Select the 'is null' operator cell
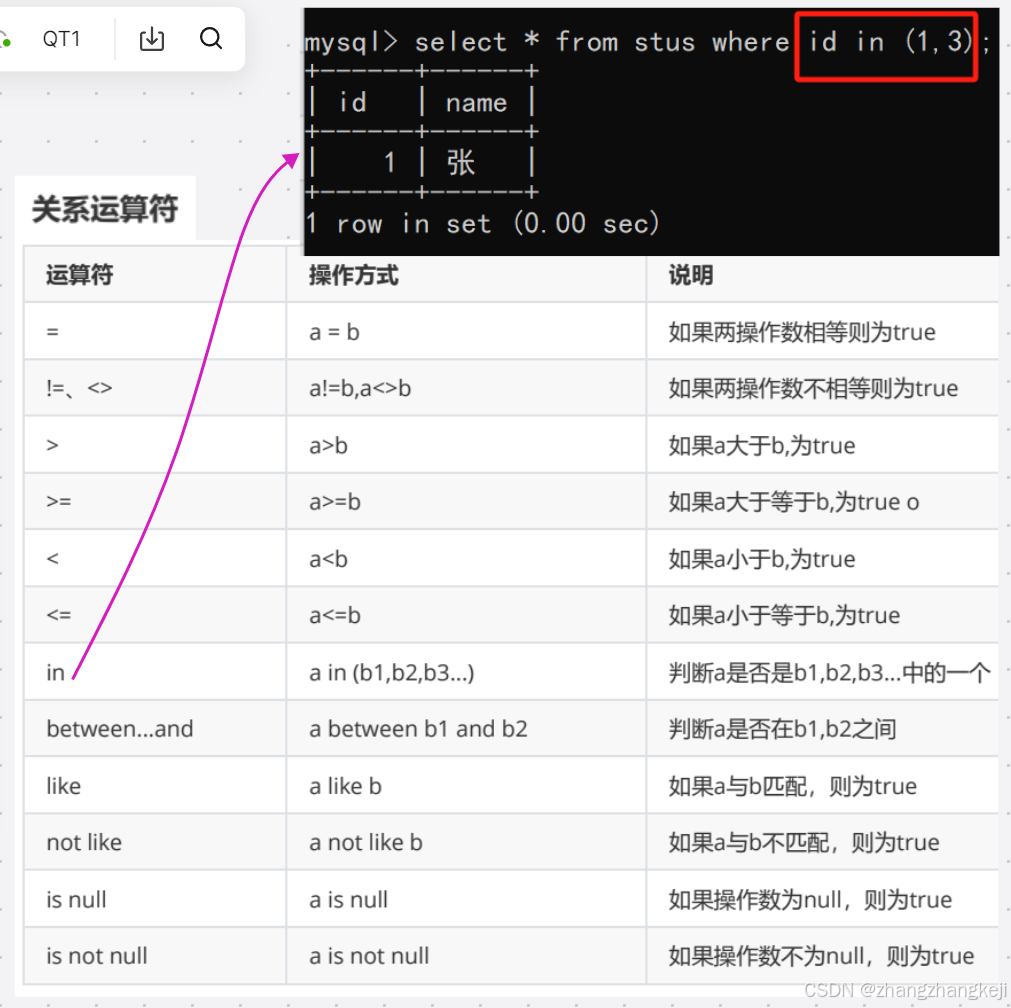The image size is (1011, 1008). point(155,898)
